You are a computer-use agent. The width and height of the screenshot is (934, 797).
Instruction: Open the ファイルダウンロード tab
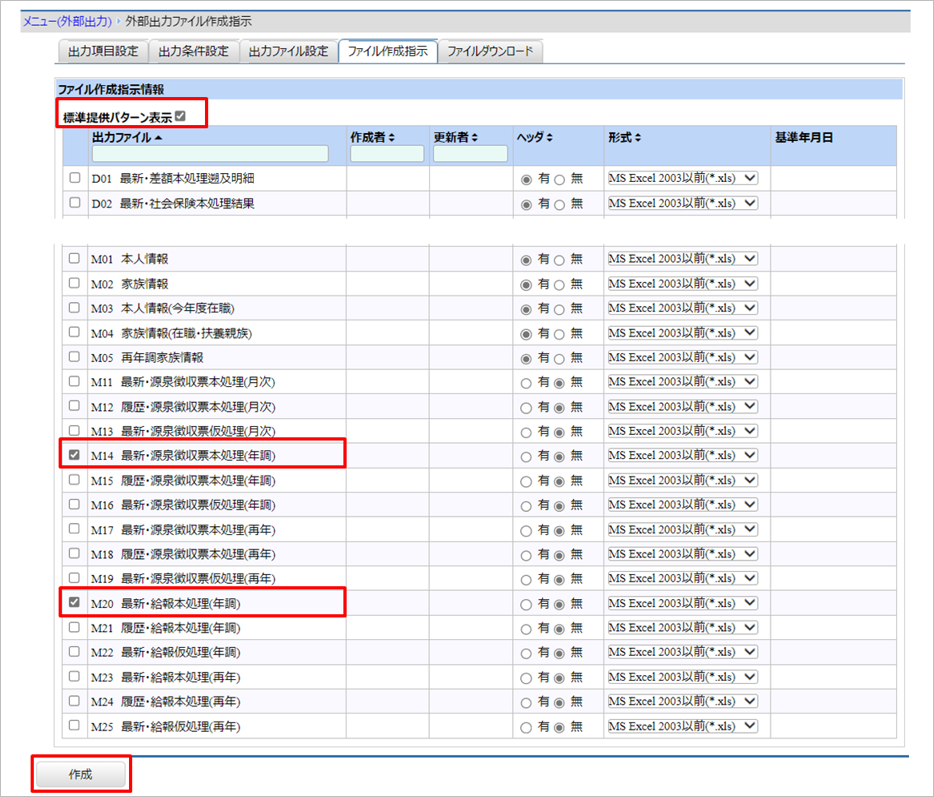[x=490, y=51]
